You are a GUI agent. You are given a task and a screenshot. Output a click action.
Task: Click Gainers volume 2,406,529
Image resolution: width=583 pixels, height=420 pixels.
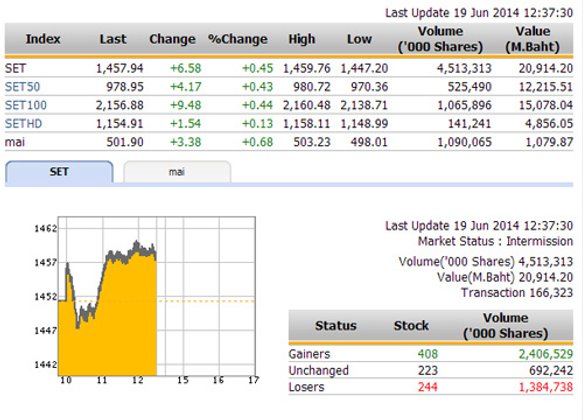coord(546,354)
